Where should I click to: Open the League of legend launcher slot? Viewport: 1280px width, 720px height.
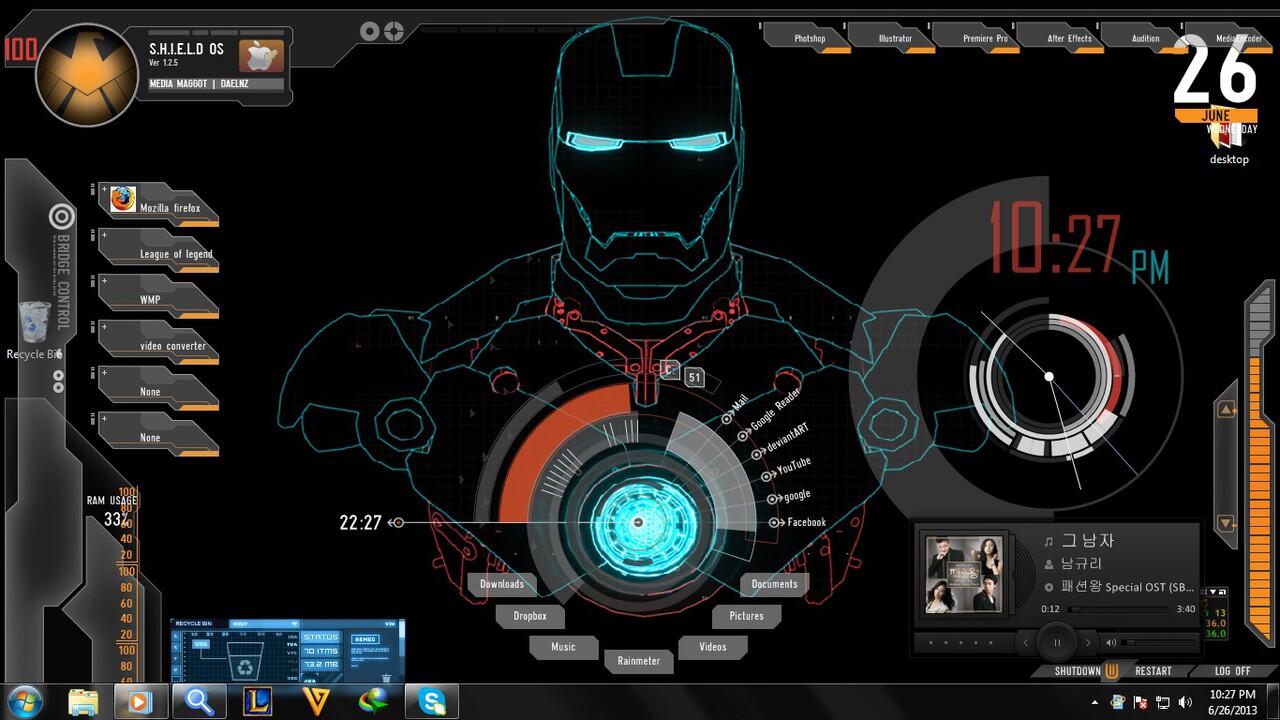(160, 250)
